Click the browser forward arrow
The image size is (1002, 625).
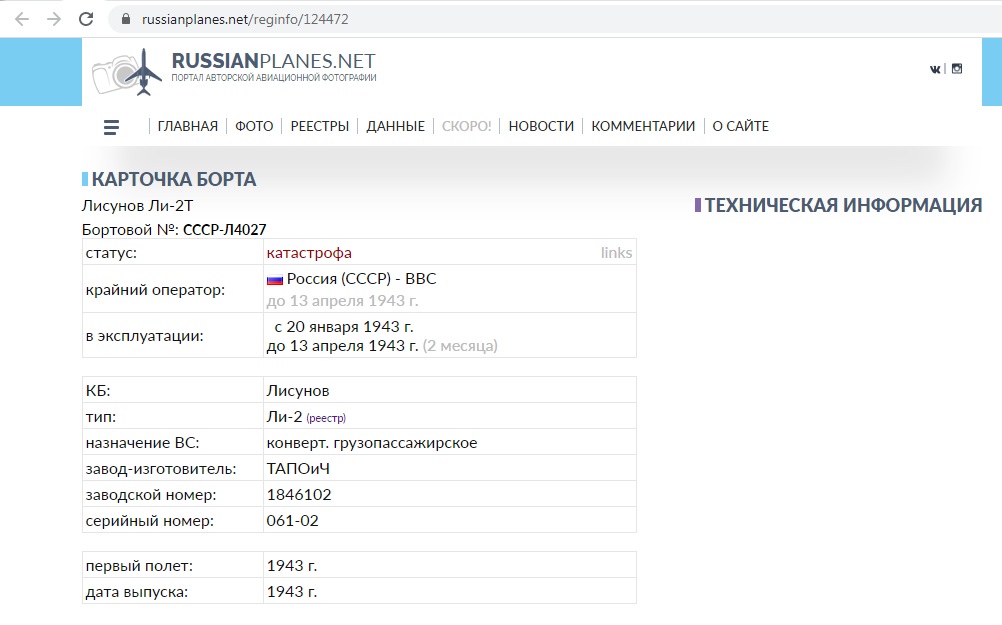pos(54,19)
